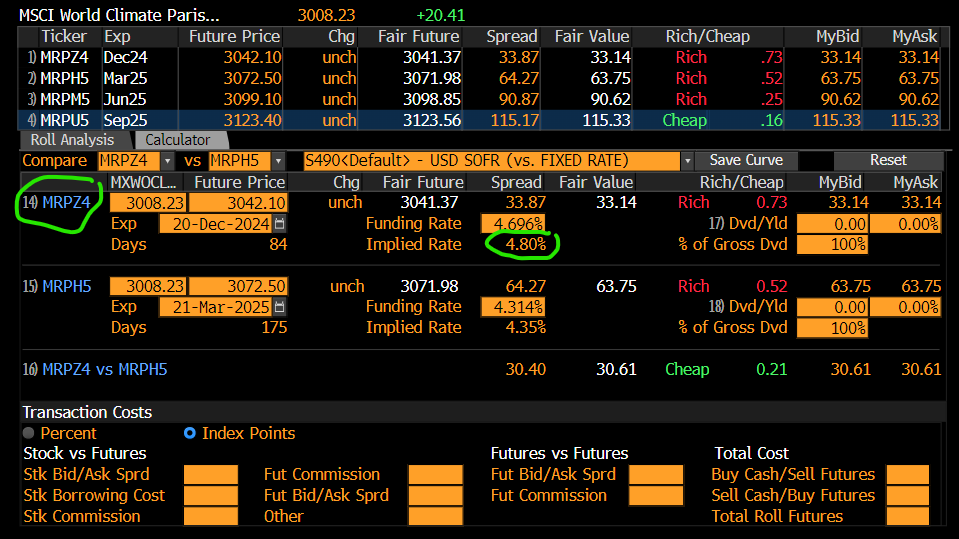The image size is (959, 539).
Task: Select the Index Points radio button
Action: pyautogui.click(x=190, y=433)
